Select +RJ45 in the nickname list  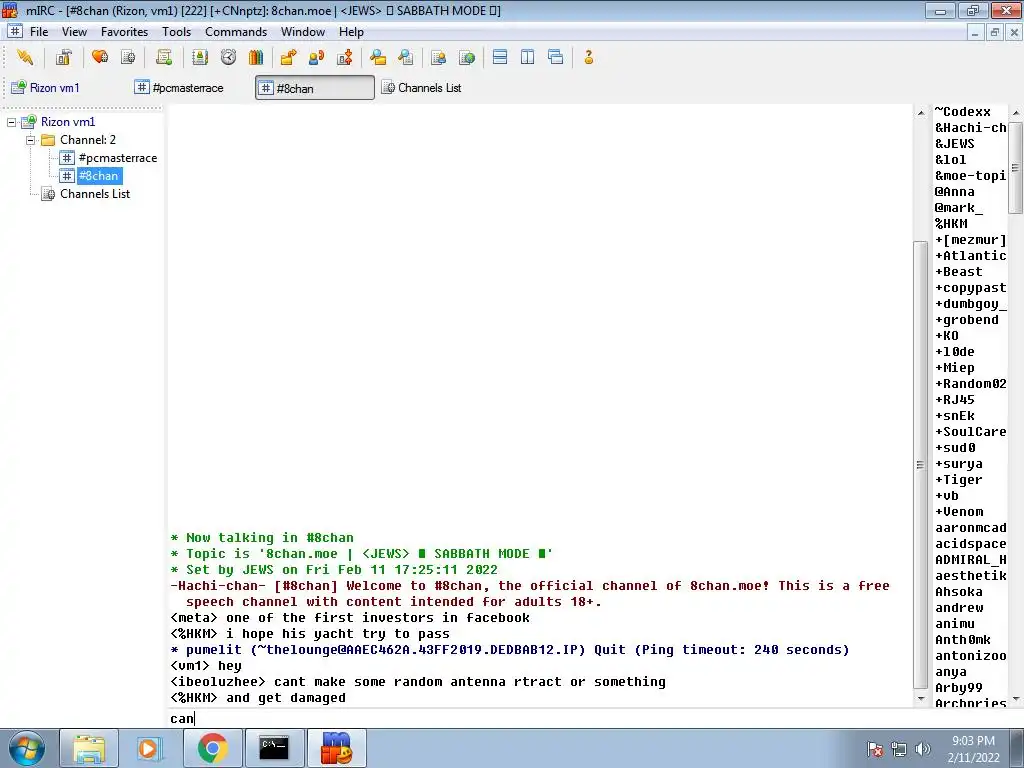click(x=955, y=400)
